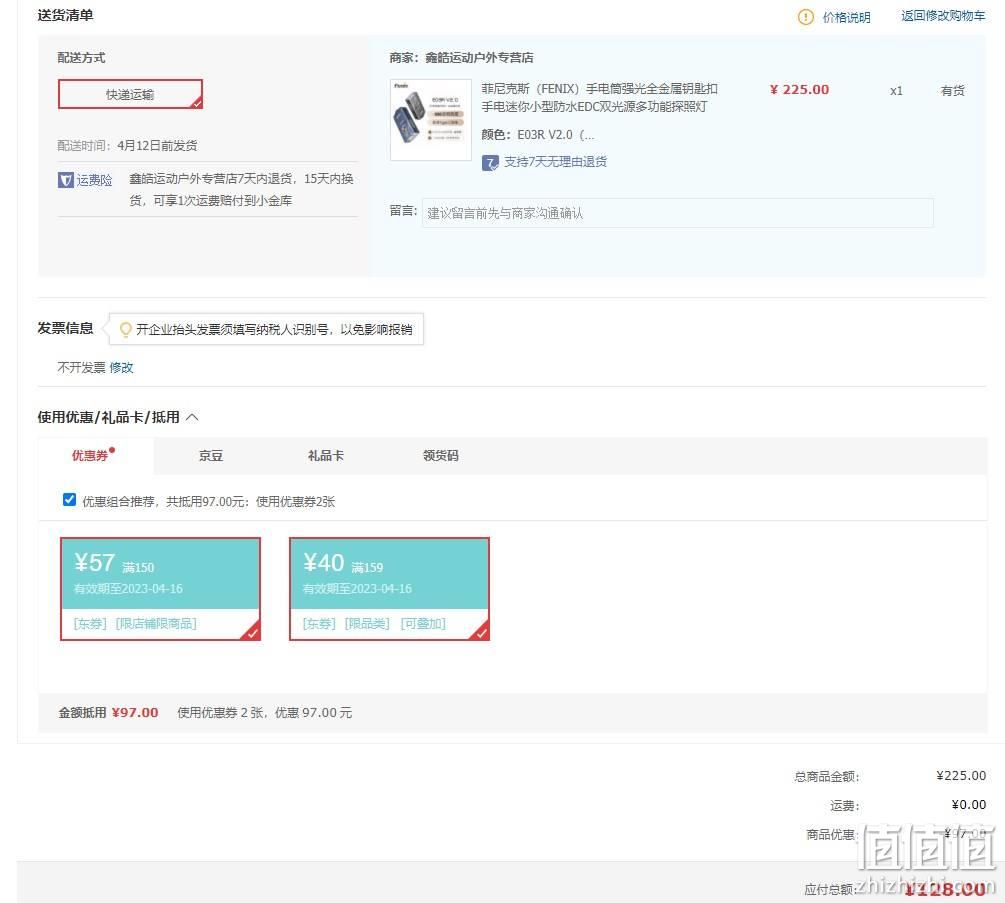
Task: Collapse the 使用优惠/礼品卡/抵用 section
Action: point(192,417)
